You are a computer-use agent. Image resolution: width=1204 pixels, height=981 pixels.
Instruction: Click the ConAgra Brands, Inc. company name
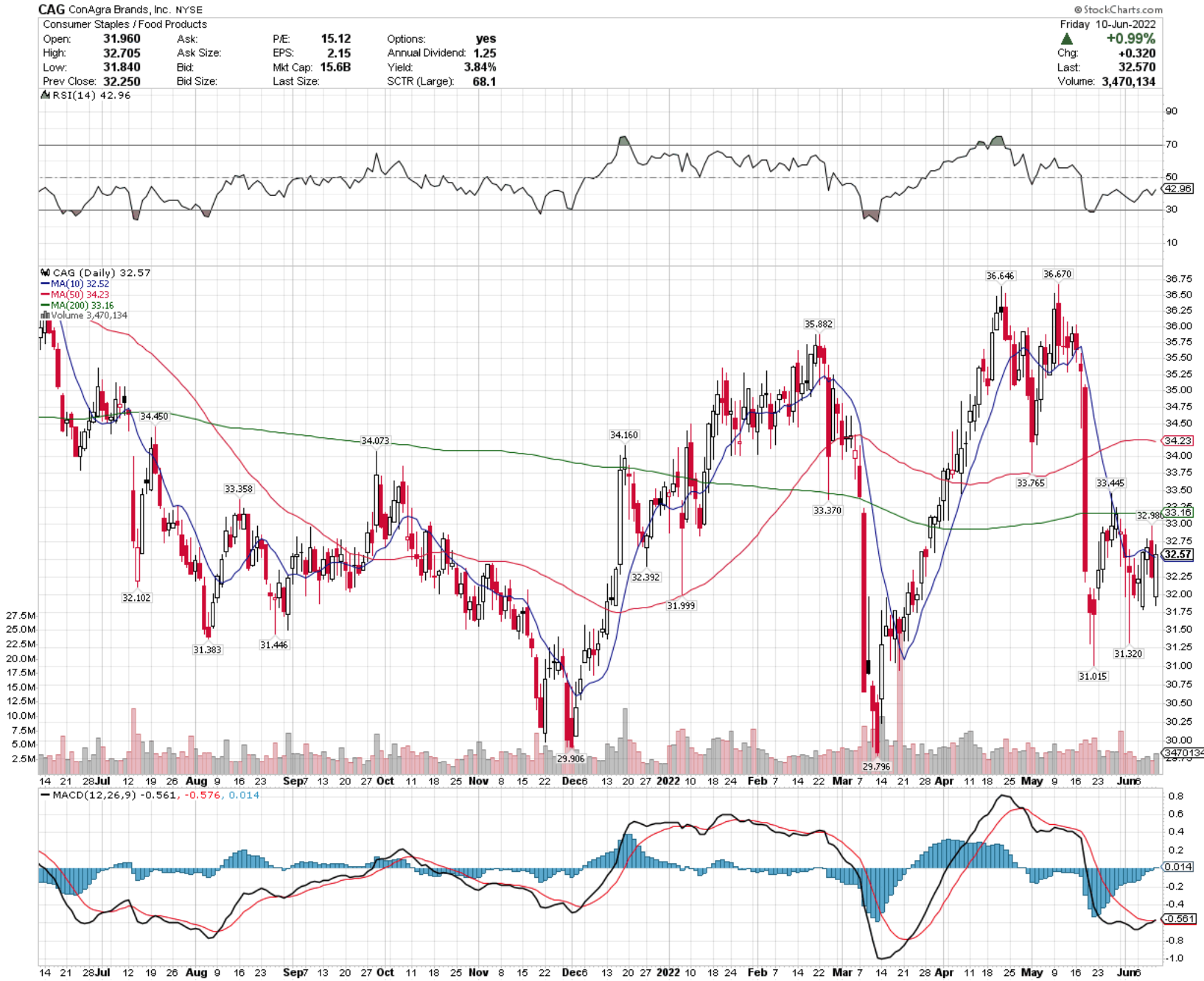point(120,10)
